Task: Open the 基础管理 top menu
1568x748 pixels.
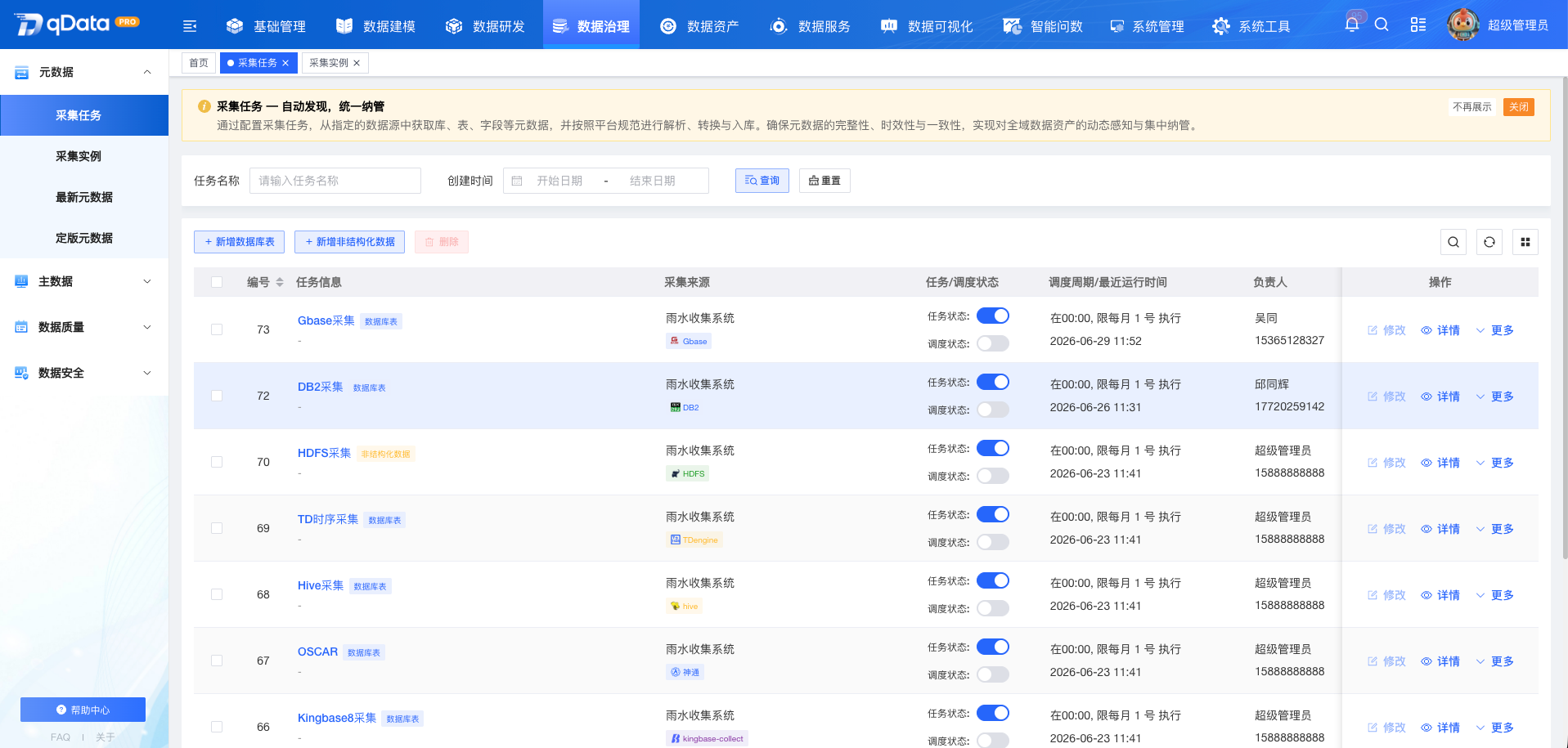Action: pyautogui.click(x=266, y=26)
